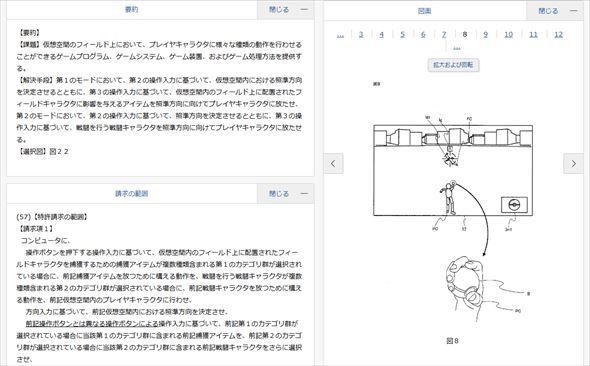Go to drawing page 5
This screenshot has width=590, height=366.
[x=402, y=34]
